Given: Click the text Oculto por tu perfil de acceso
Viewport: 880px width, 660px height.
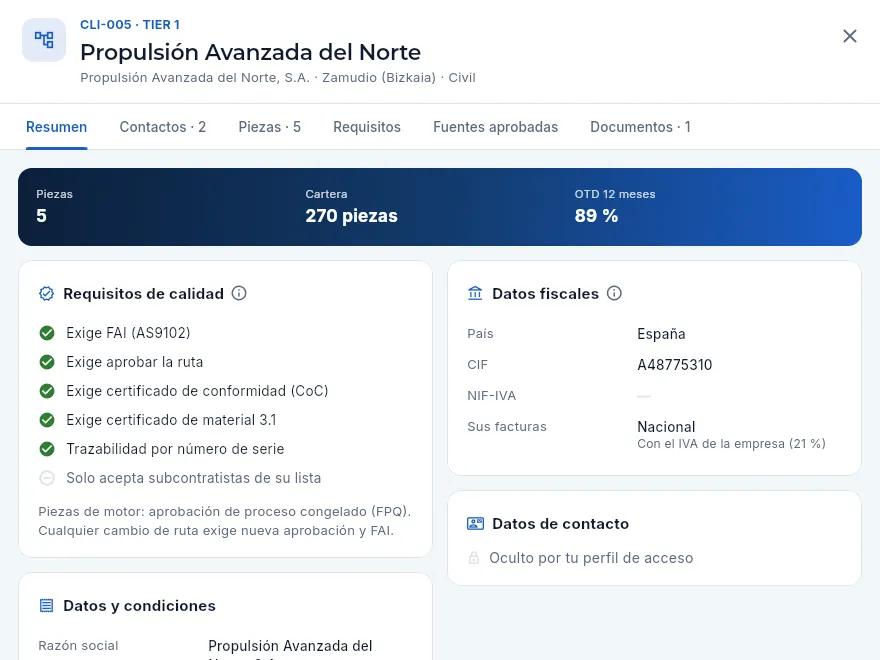Looking at the screenshot, I should (x=591, y=558).
